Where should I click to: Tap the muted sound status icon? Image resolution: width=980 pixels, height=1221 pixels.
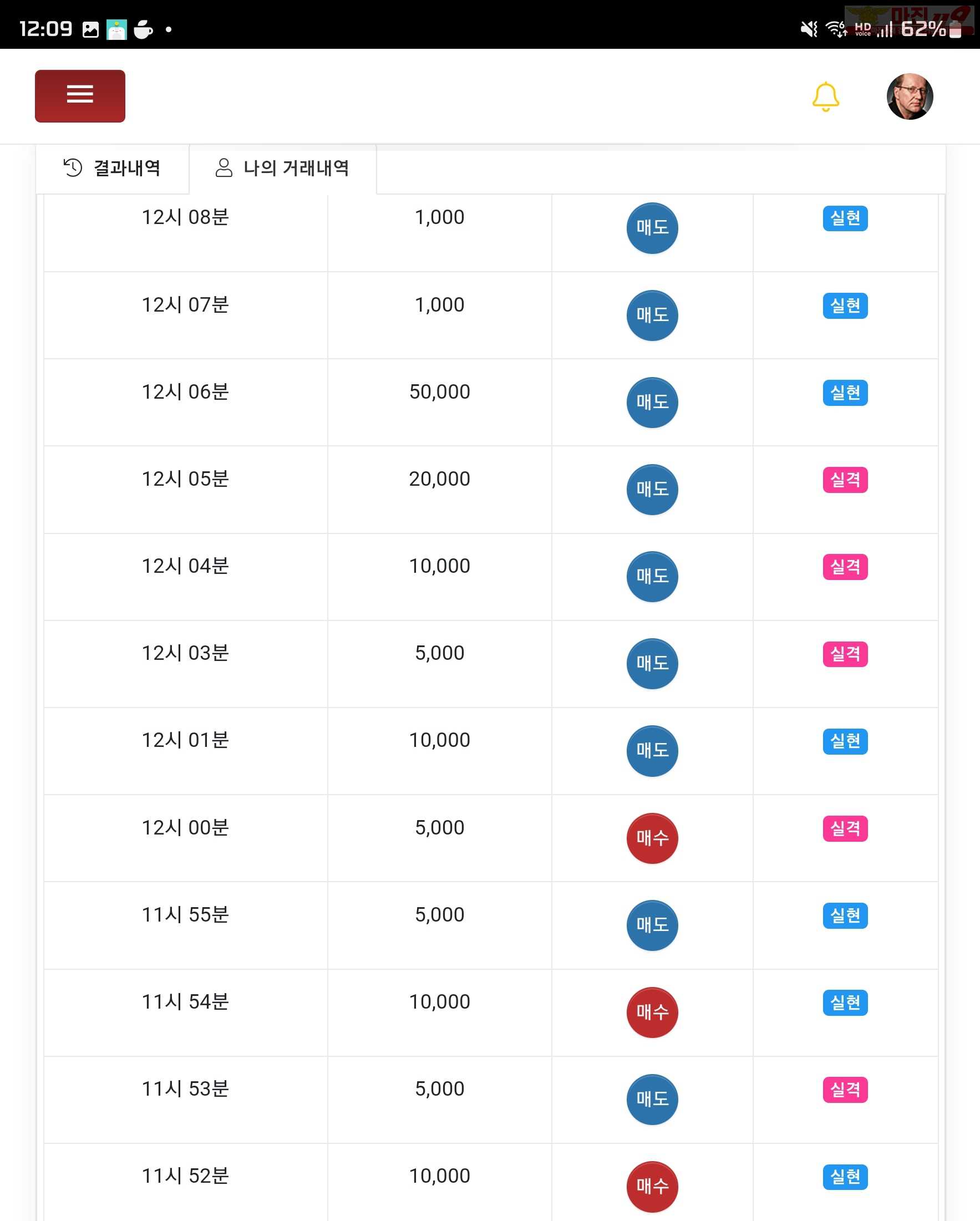[x=809, y=28]
